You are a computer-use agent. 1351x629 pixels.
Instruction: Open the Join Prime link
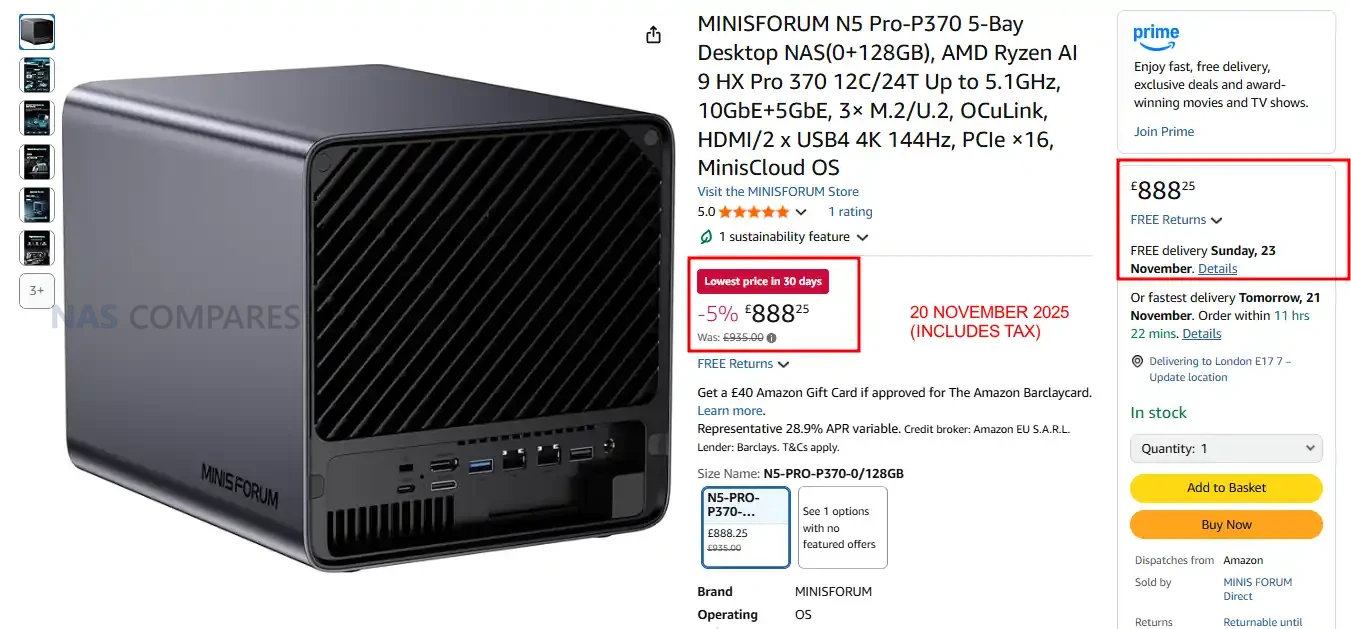[x=1164, y=132]
